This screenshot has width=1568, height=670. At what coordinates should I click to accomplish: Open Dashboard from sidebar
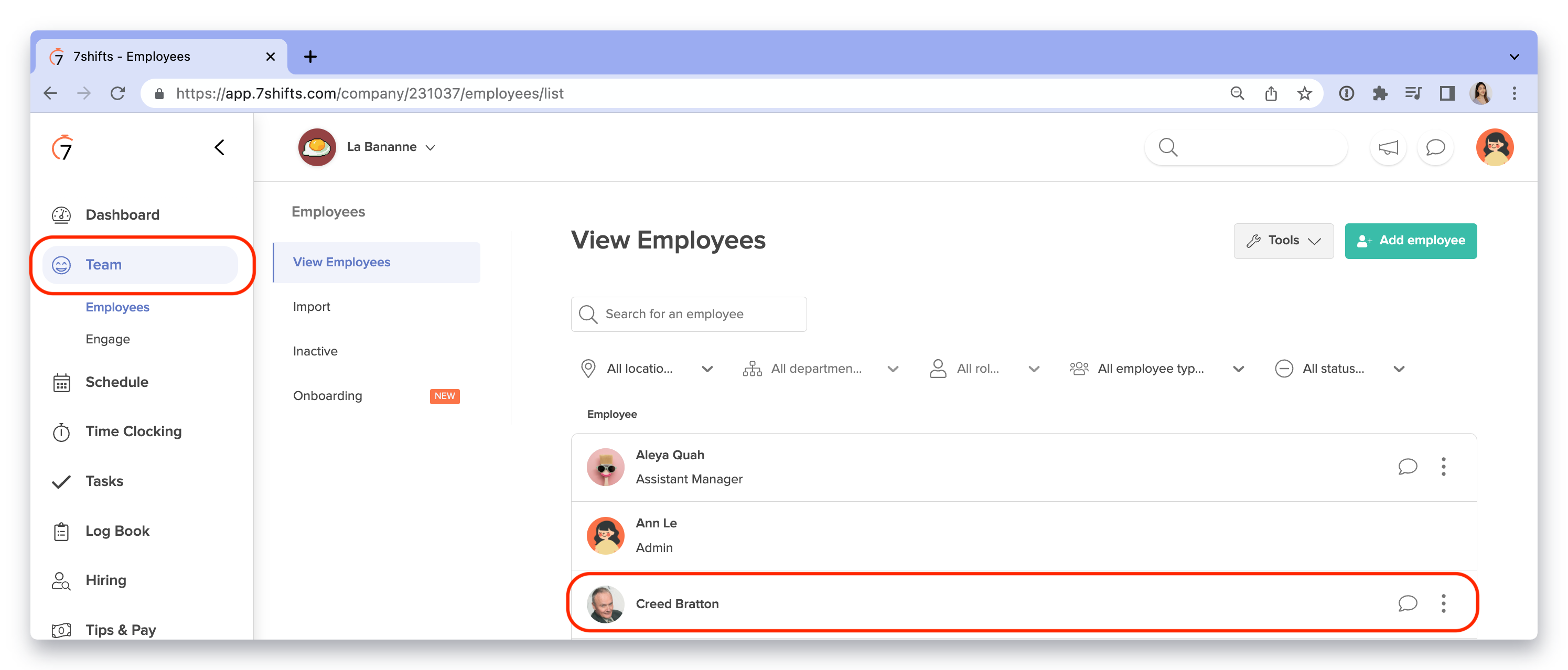[122, 215]
